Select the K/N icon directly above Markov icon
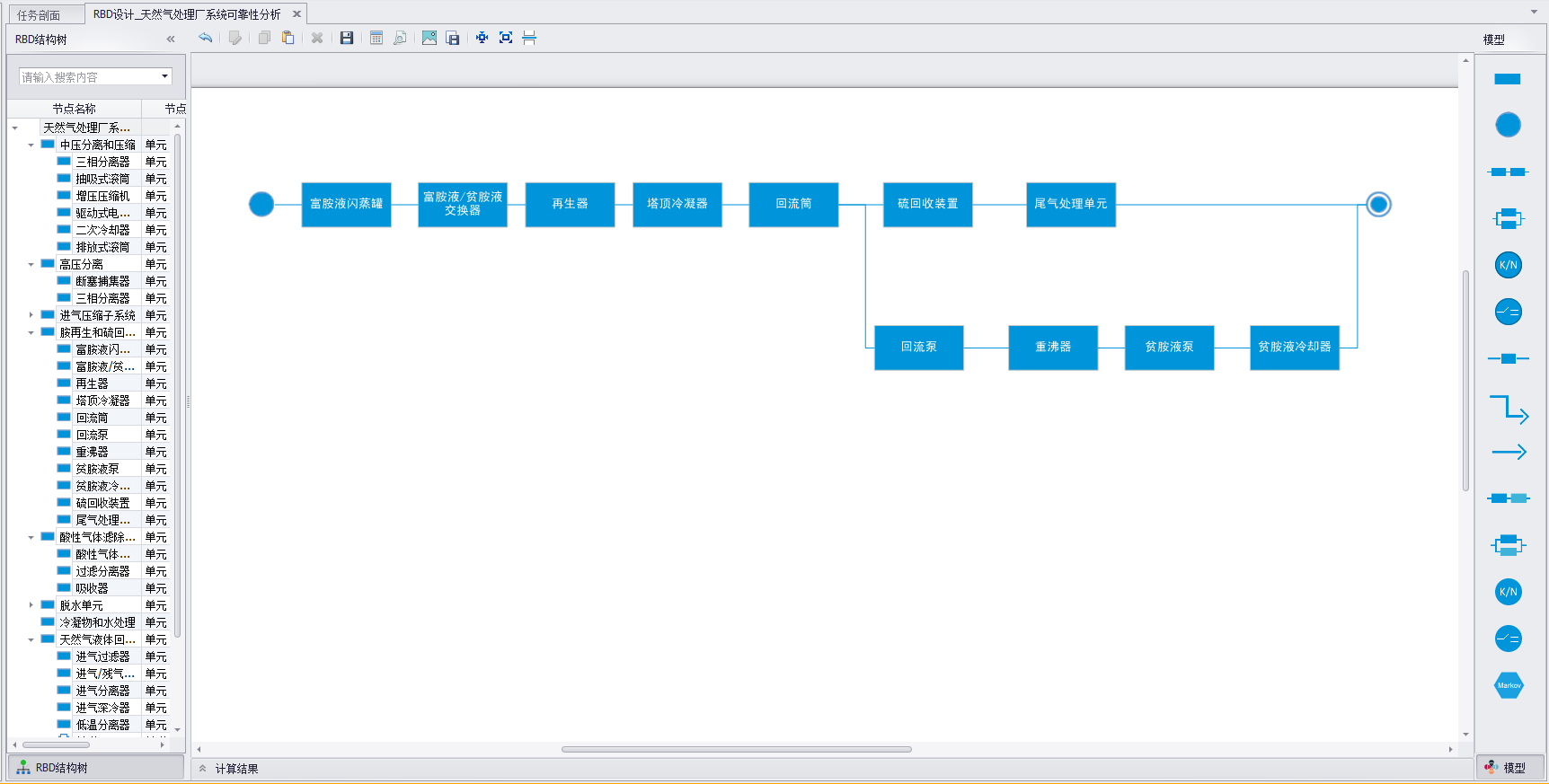Viewport: 1549px width, 784px height. [x=1509, y=592]
